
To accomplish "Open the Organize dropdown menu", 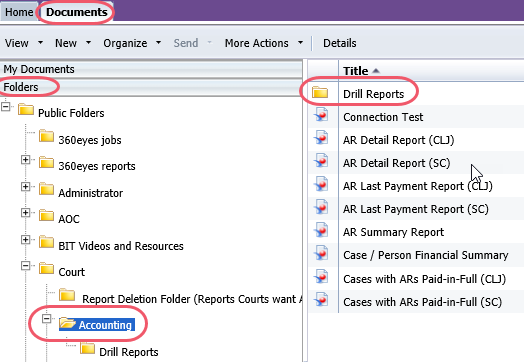I will pos(132,43).
